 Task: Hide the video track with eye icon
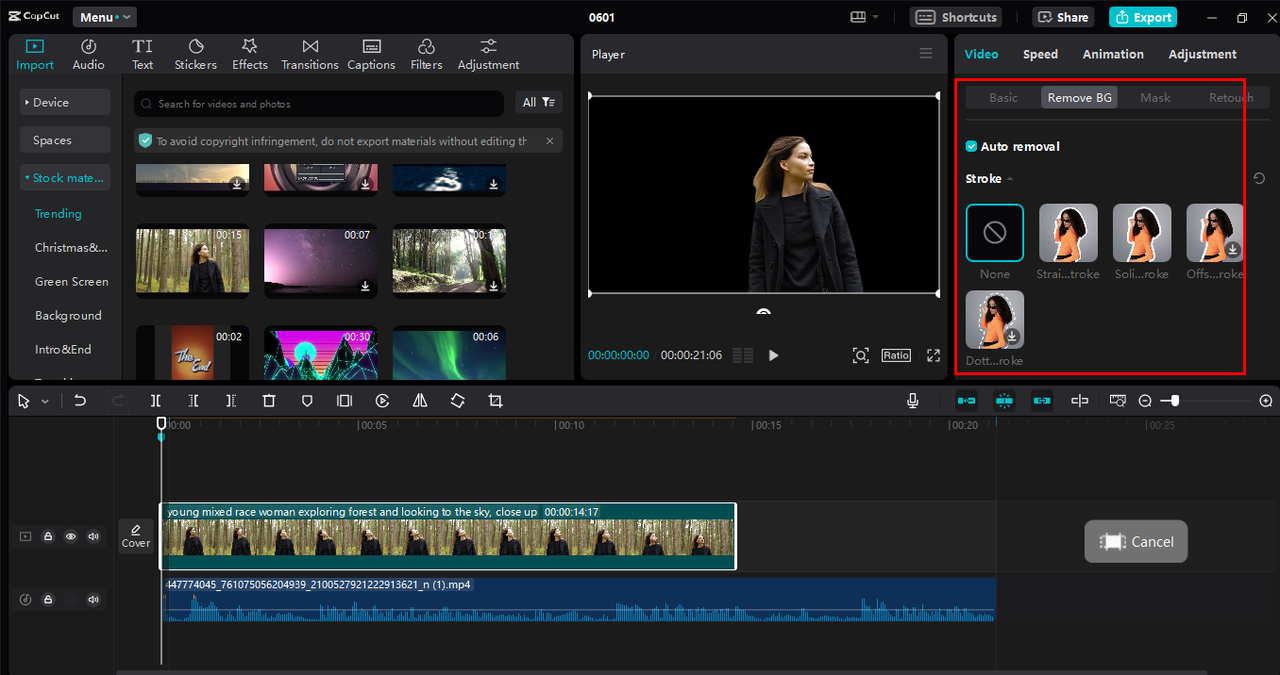tap(71, 537)
